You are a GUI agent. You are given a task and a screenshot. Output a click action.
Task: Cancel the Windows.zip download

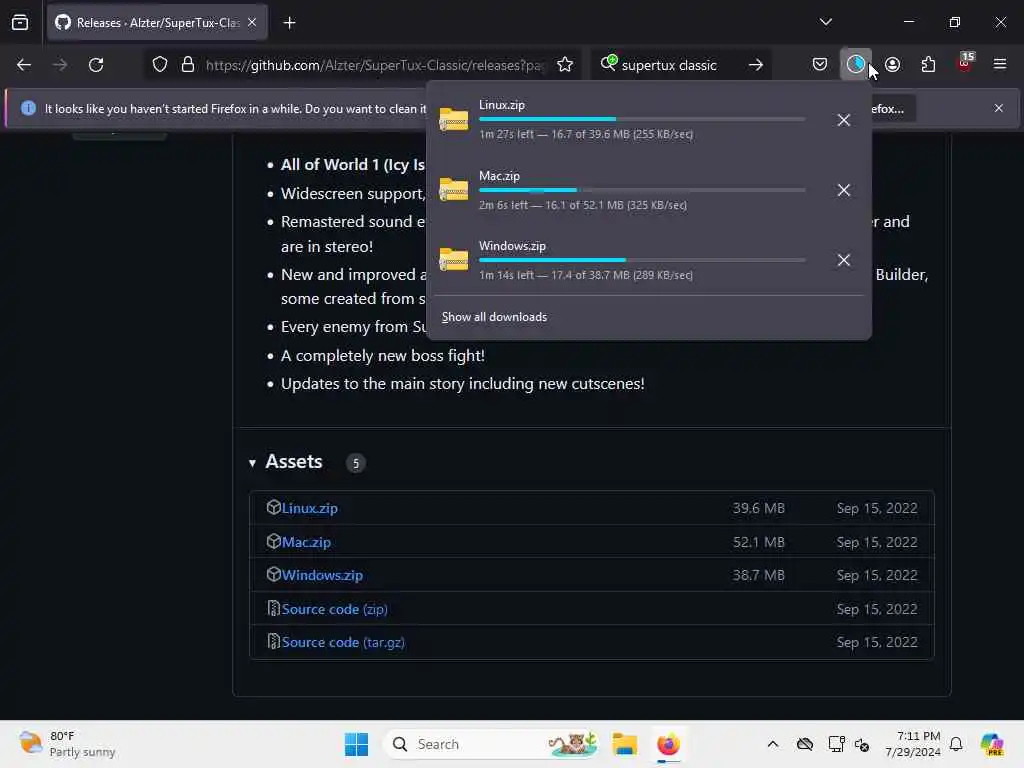844,260
